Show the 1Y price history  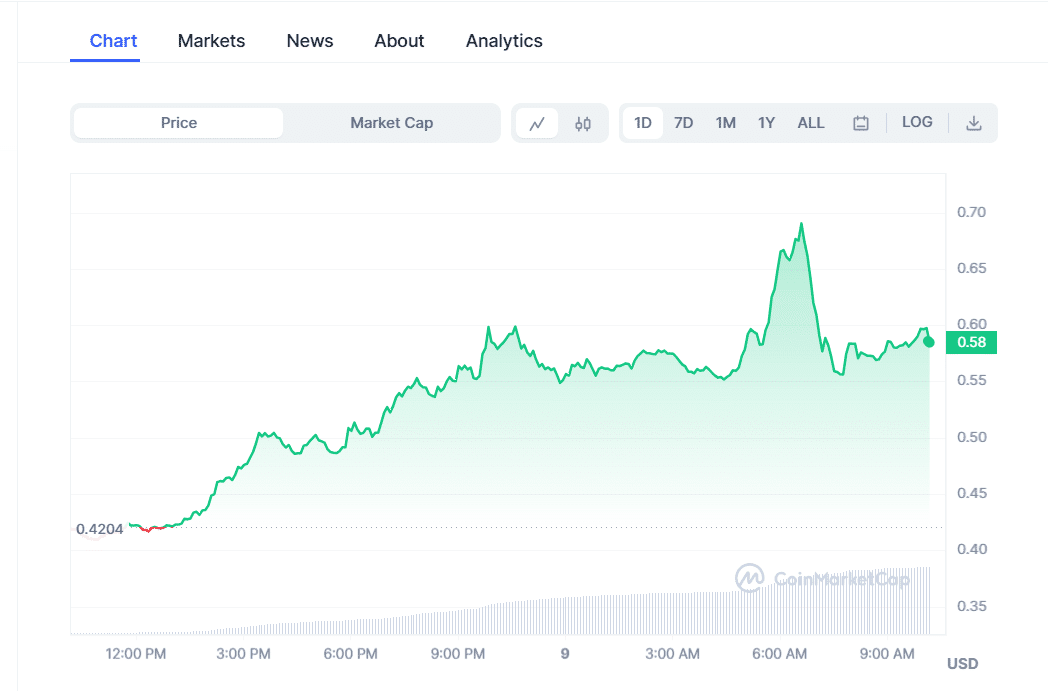[766, 123]
